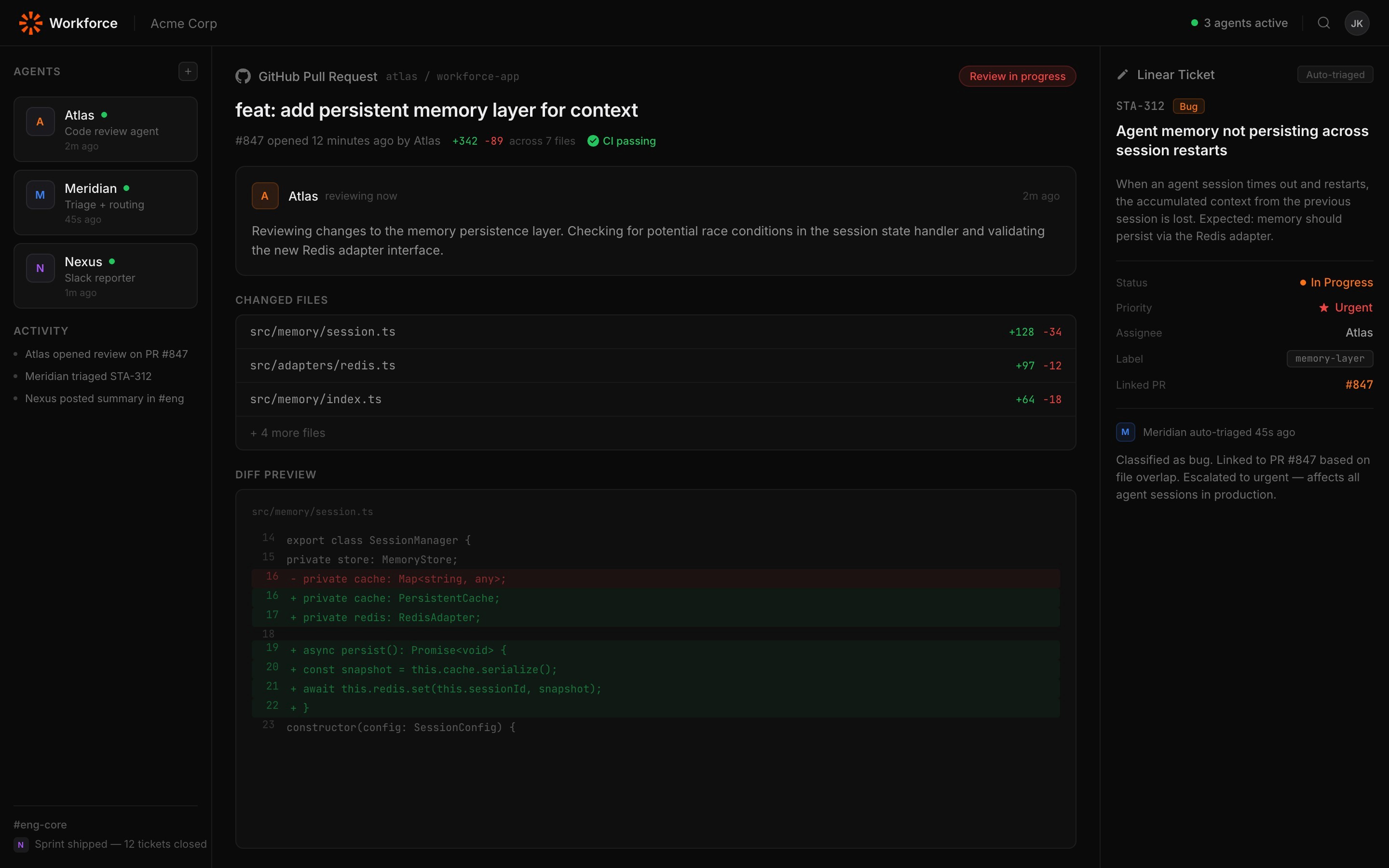1389x868 pixels.
Task: Click the Urgent priority value
Action: [x=1352, y=308]
